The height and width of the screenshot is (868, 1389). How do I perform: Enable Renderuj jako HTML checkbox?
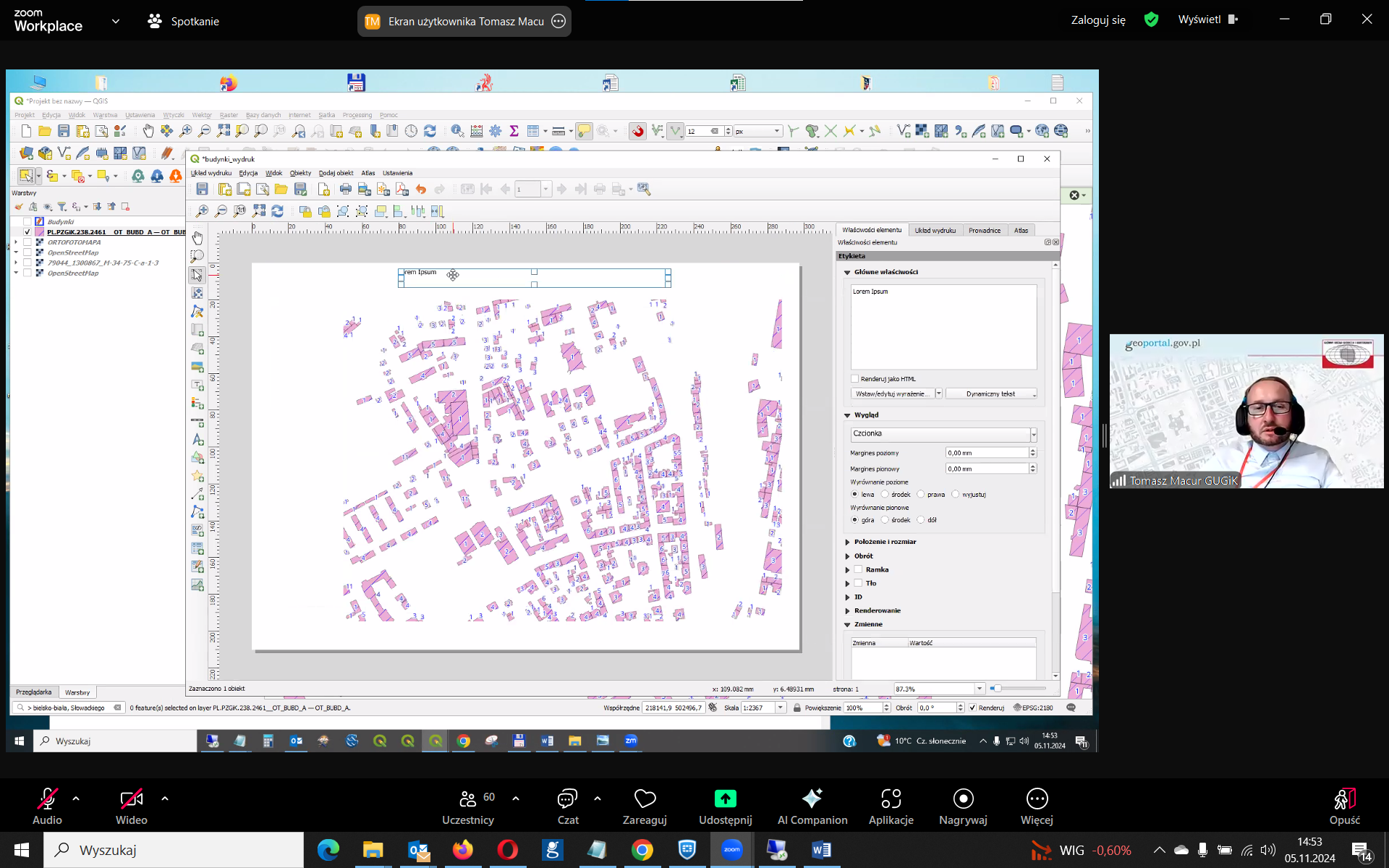[x=855, y=379]
